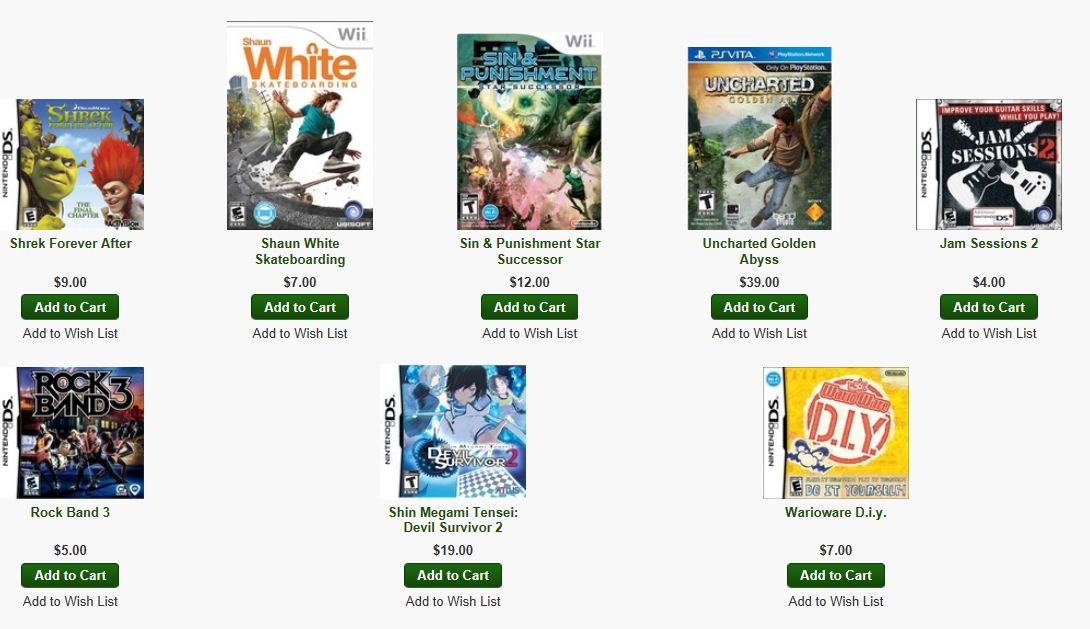The width and height of the screenshot is (1090, 629).
Task: Open the Rock Band 3 title link
Action: tap(70, 512)
